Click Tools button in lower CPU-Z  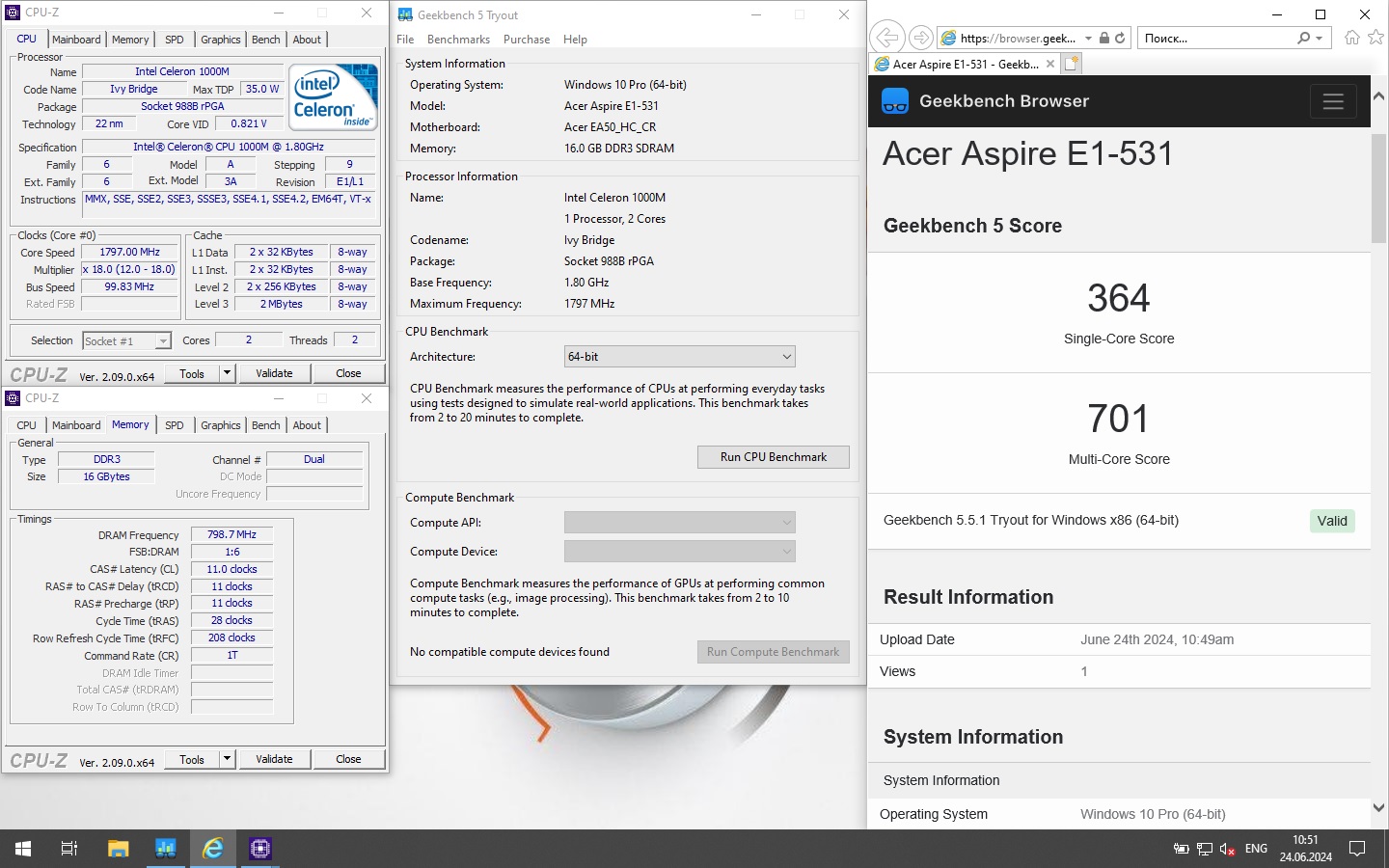[x=192, y=759]
